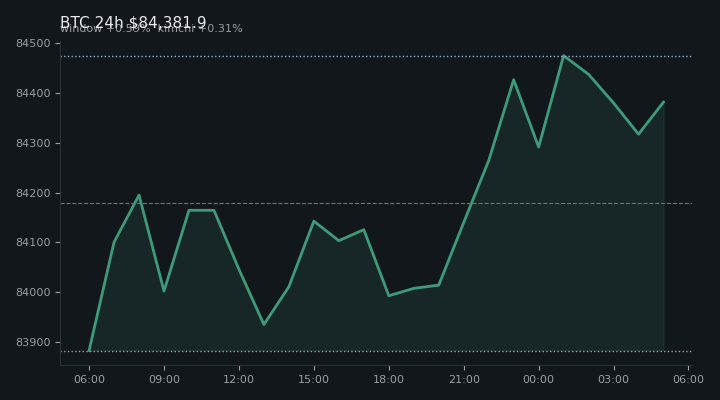
Task: Click the gray dashed average price line
Action: point(376,203)
